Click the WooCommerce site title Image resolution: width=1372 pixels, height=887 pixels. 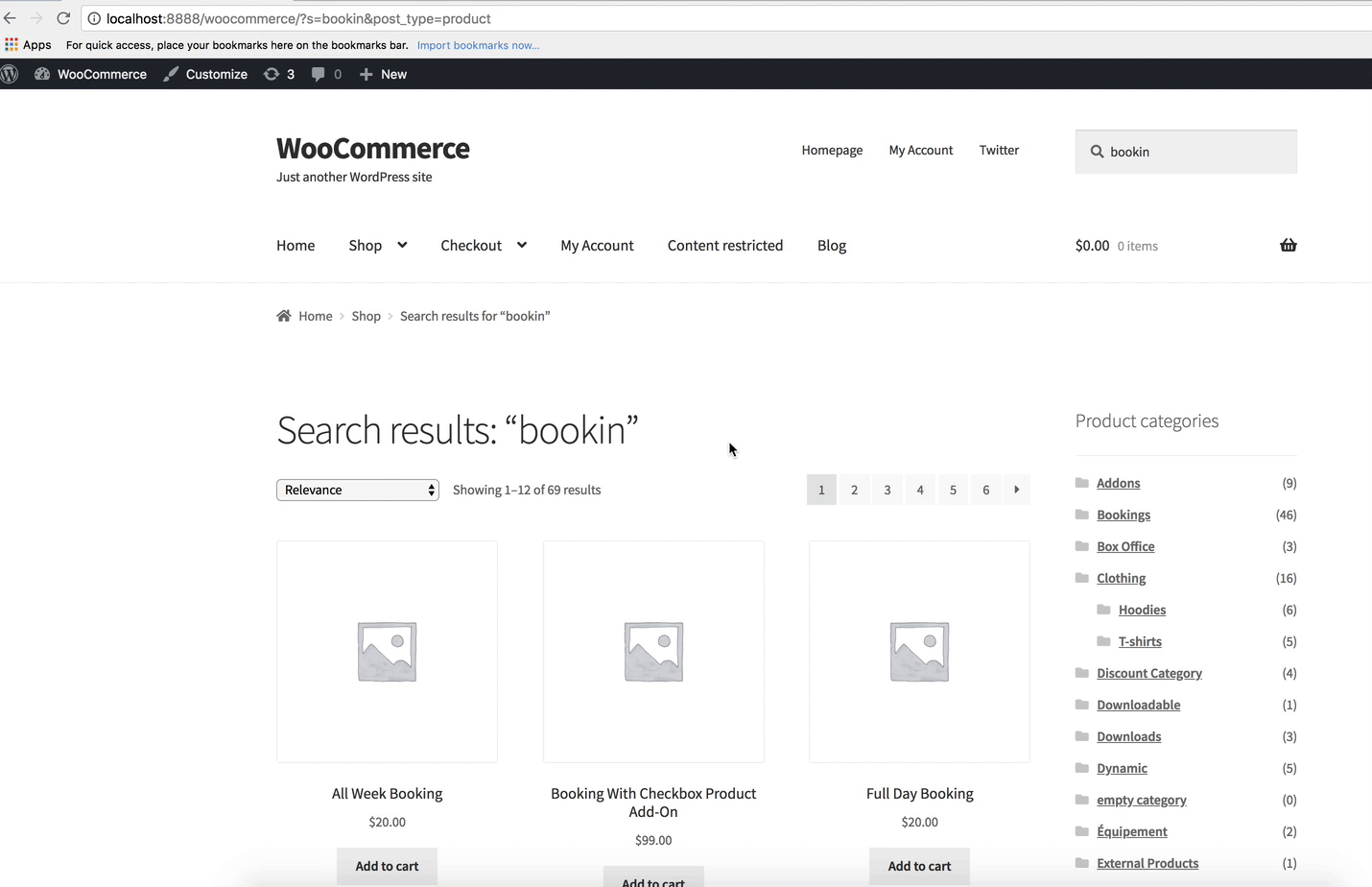click(373, 149)
